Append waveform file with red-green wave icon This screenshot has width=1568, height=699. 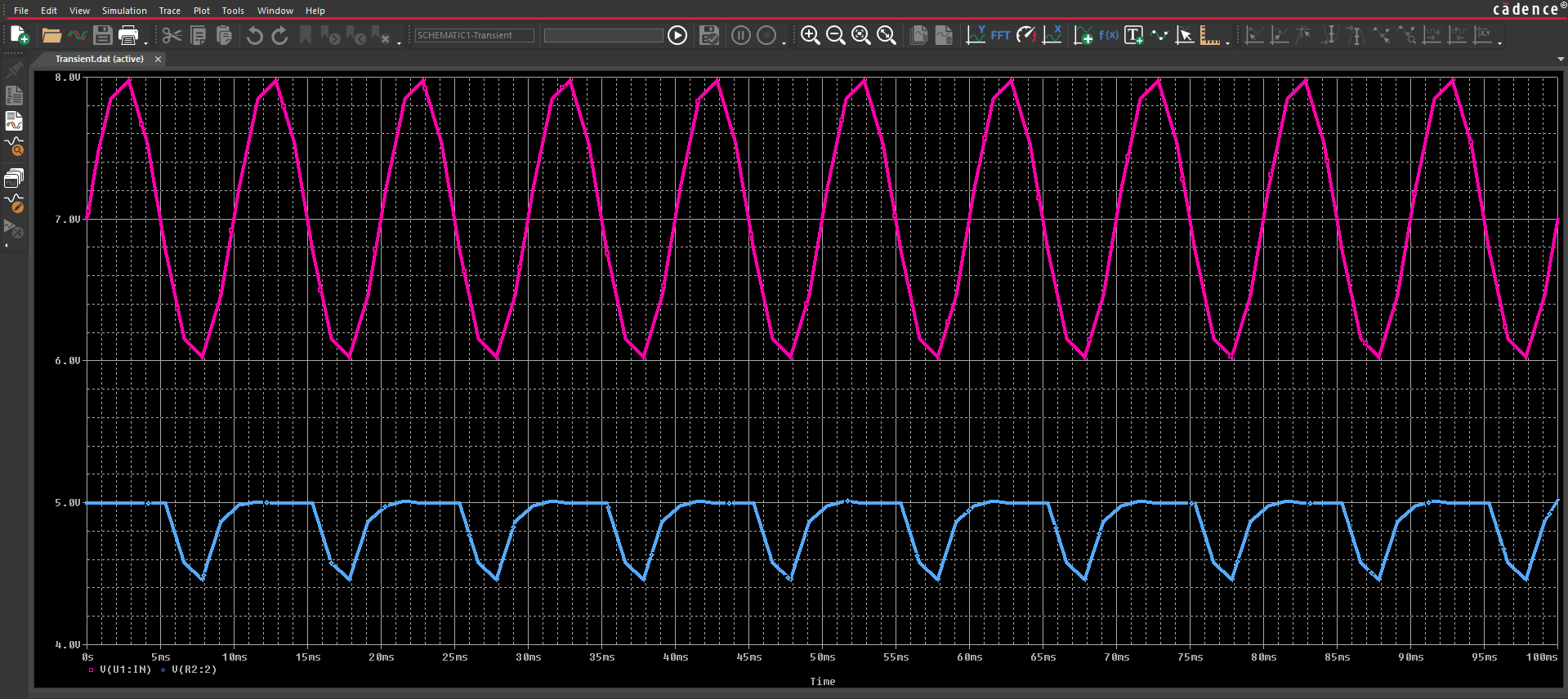77,35
